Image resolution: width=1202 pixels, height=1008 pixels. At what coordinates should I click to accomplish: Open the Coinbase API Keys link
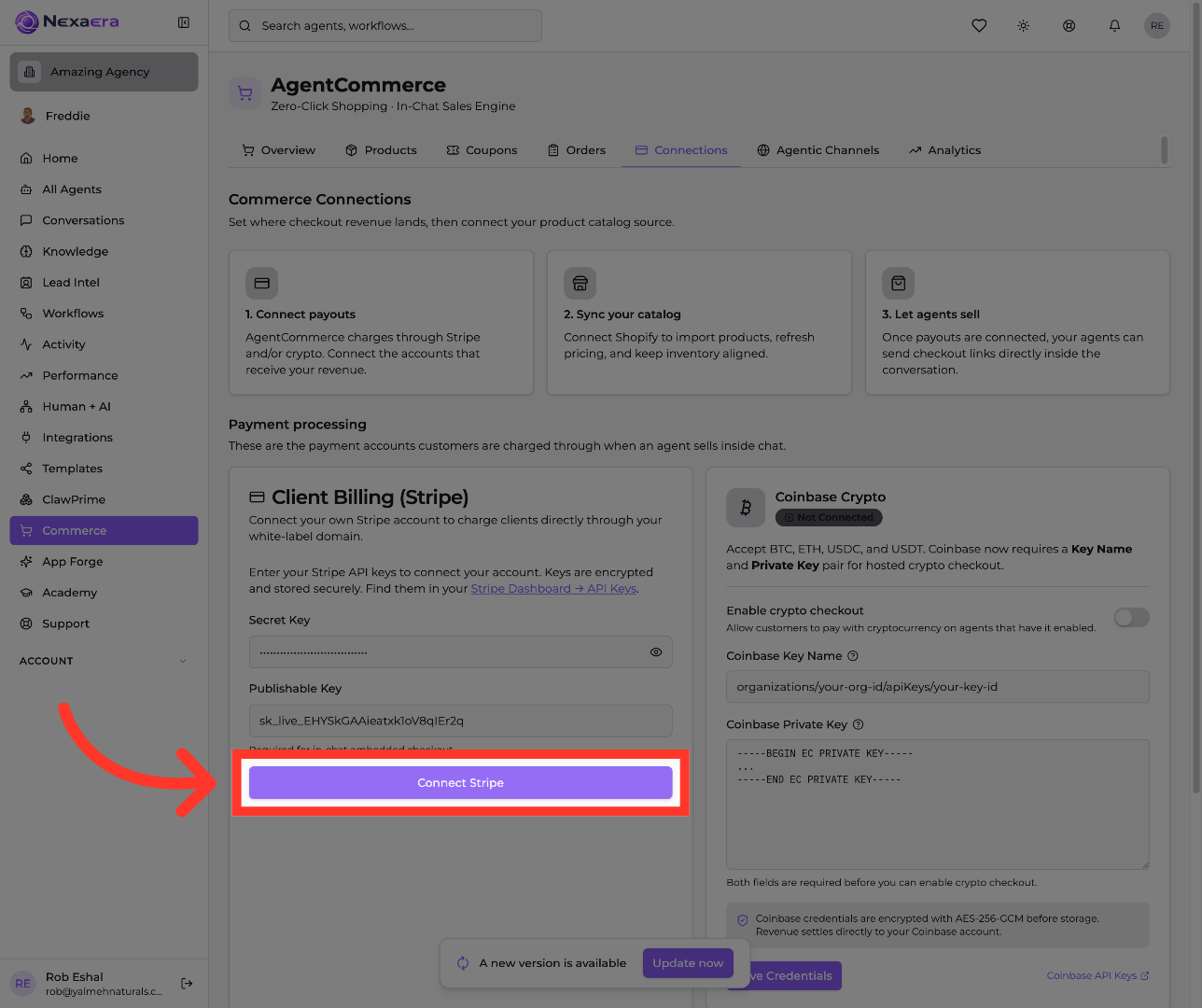tap(1097, 976)
